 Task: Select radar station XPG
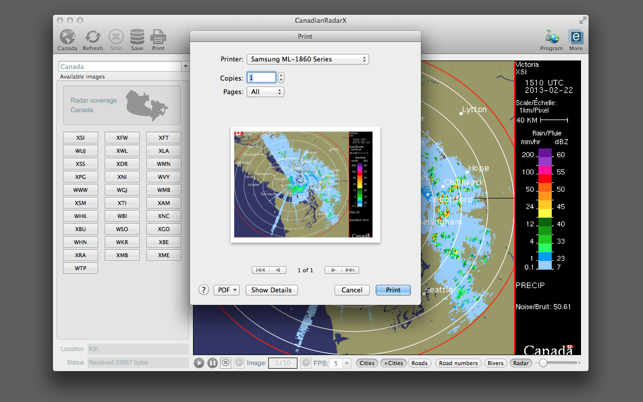point(80,177)
